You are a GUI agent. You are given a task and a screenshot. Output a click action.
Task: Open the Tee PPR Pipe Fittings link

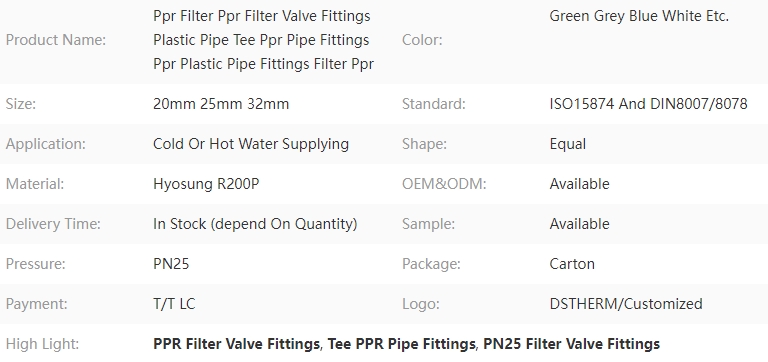(402, 344)
